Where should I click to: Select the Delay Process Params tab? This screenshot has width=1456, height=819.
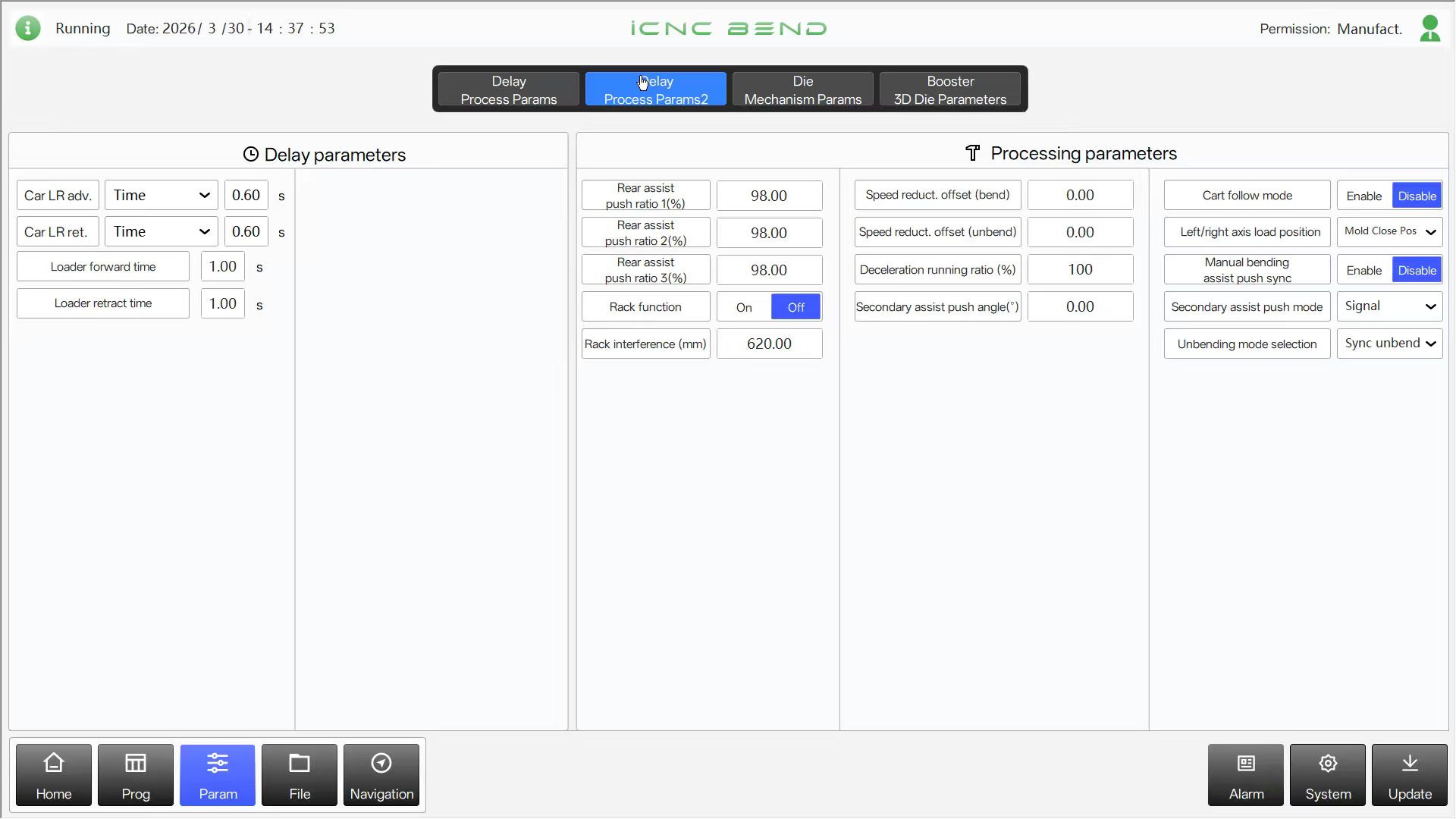coord(508,89)
